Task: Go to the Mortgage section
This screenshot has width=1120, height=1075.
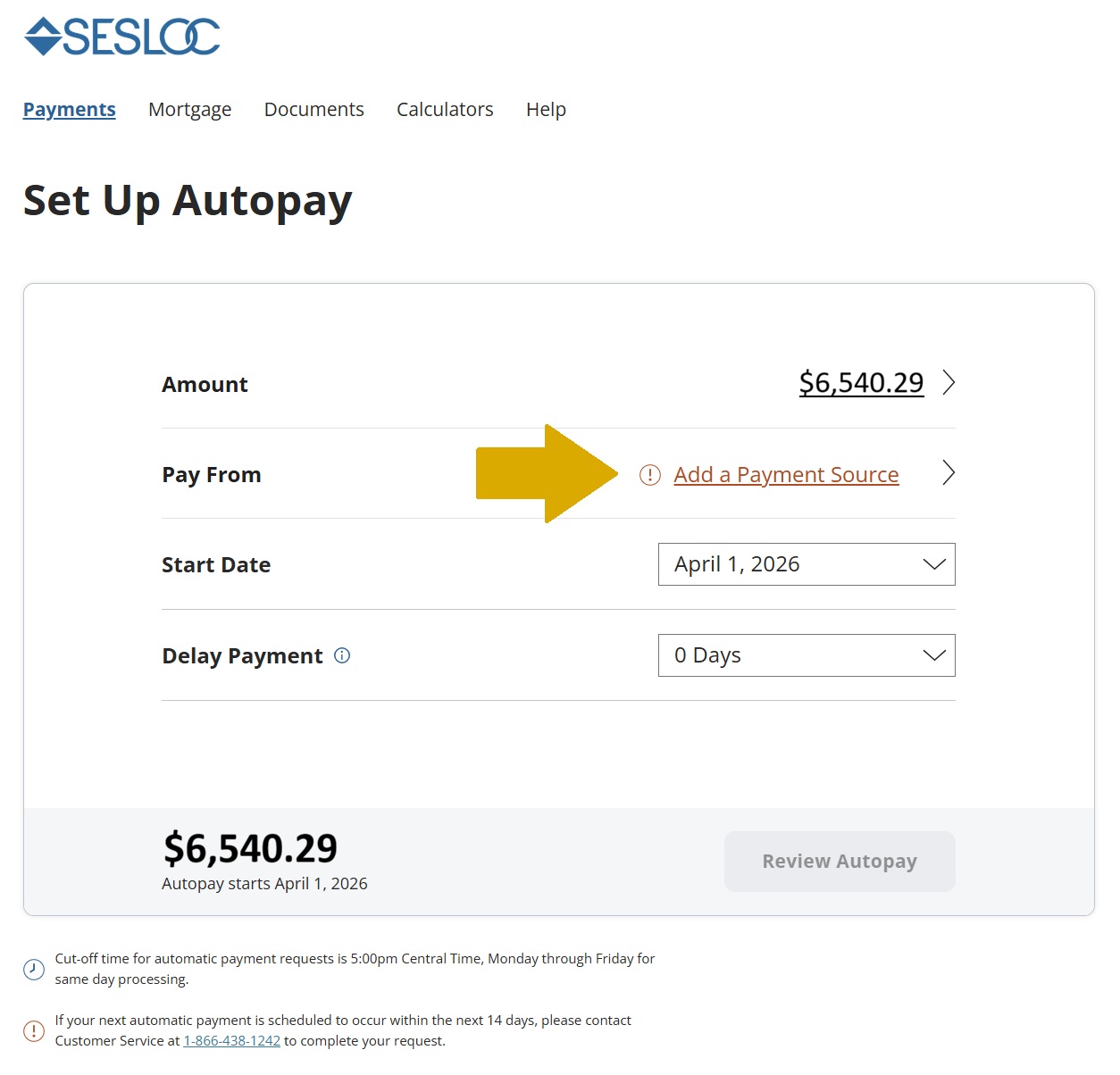Action: 189,109
